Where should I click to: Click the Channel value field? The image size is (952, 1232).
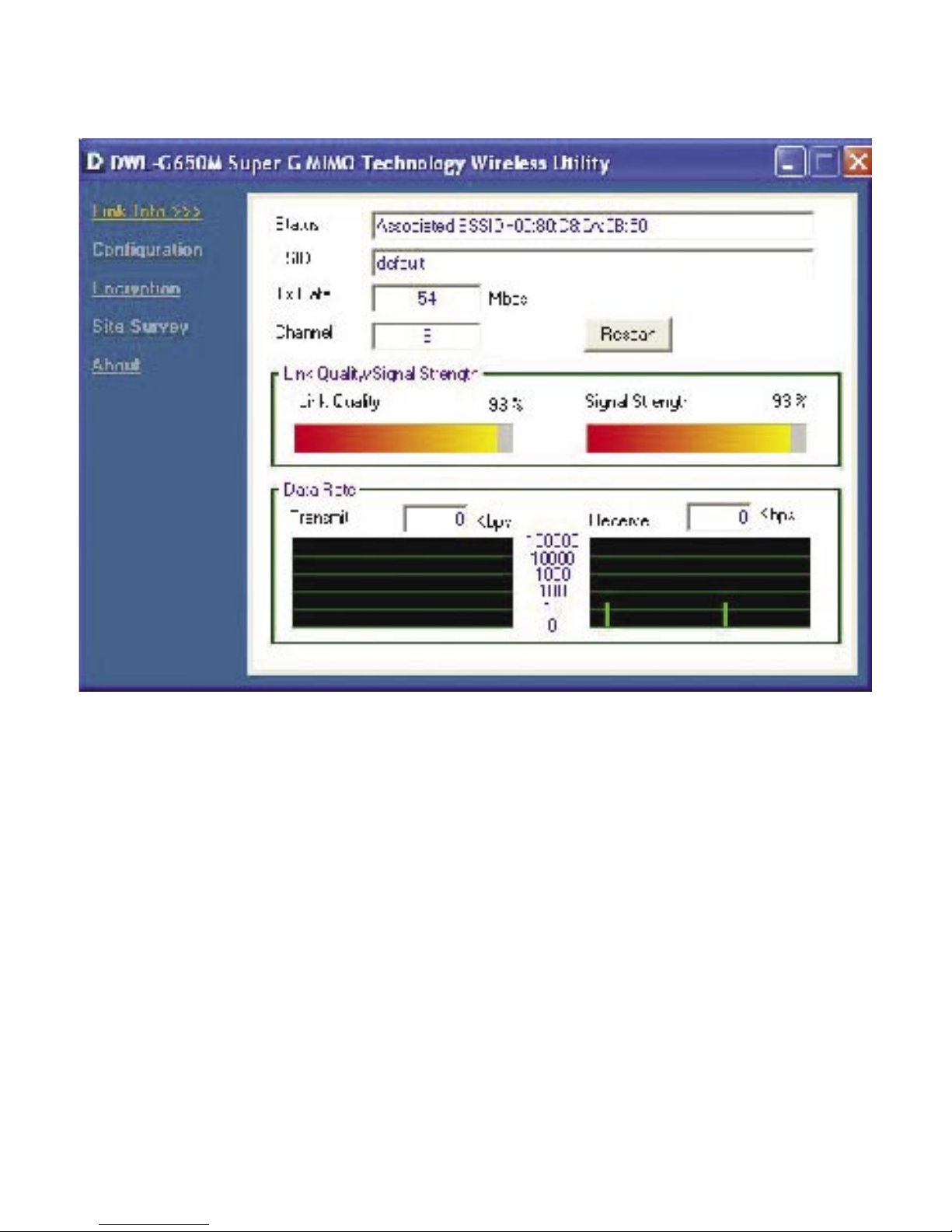pyautogui.click(x=426, y=336)
